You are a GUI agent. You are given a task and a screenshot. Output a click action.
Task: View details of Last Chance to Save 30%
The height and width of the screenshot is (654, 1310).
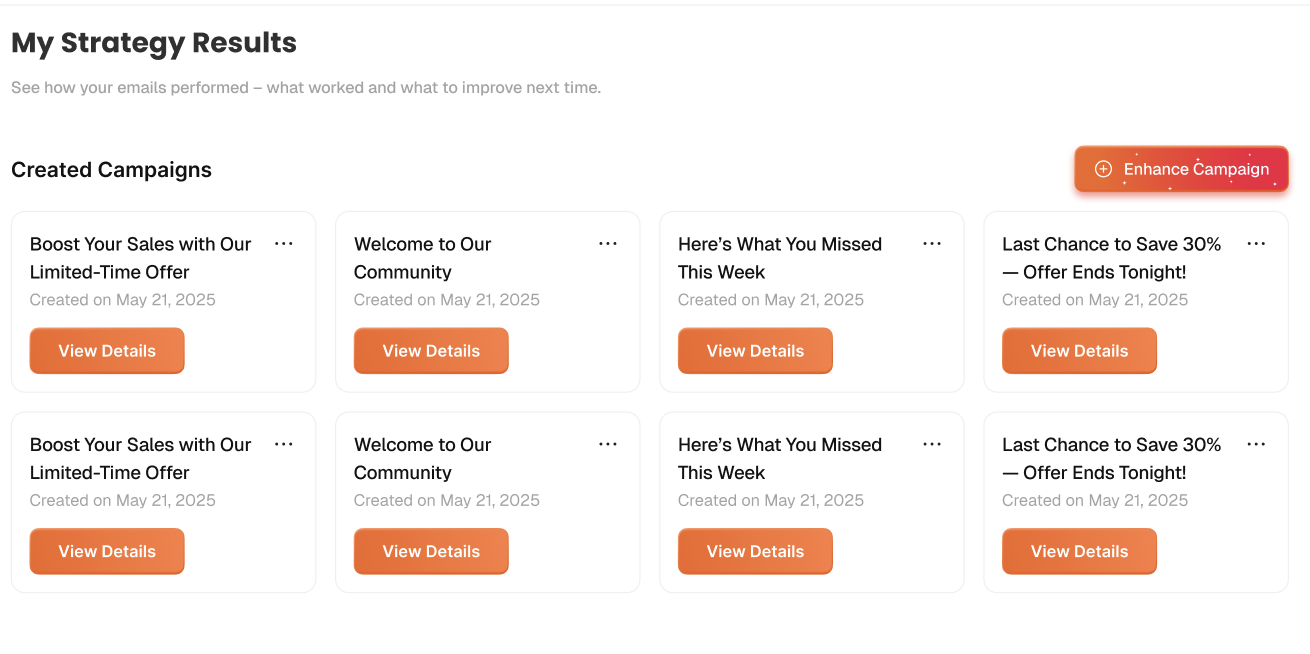1079,351
